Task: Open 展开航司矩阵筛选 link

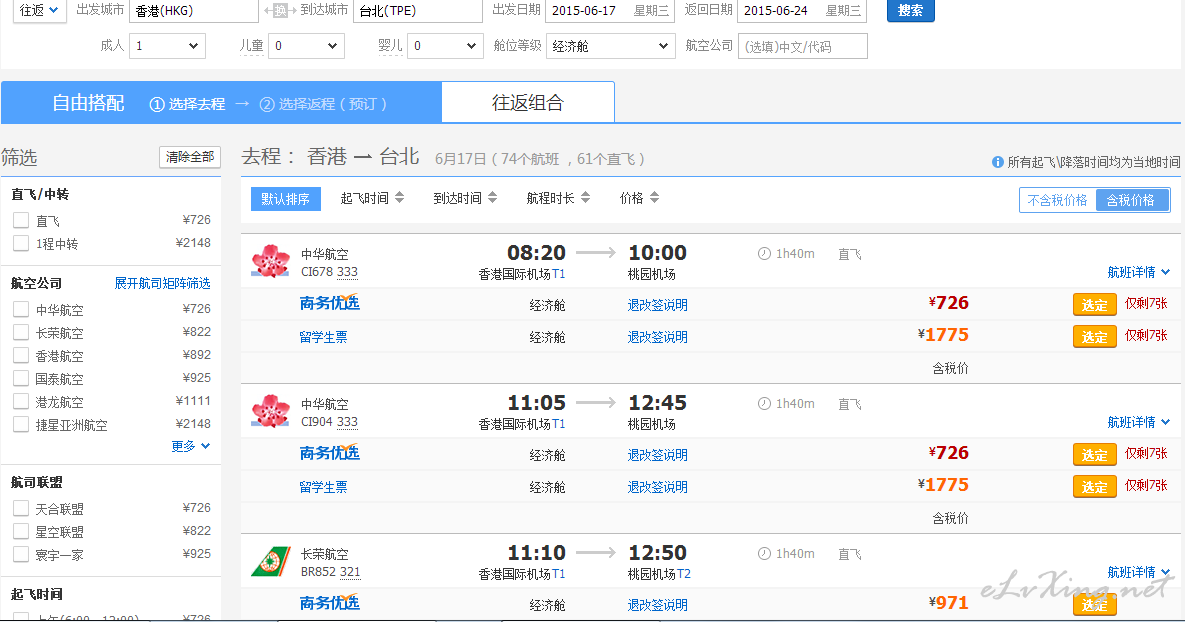Action: tap(162, 283)
